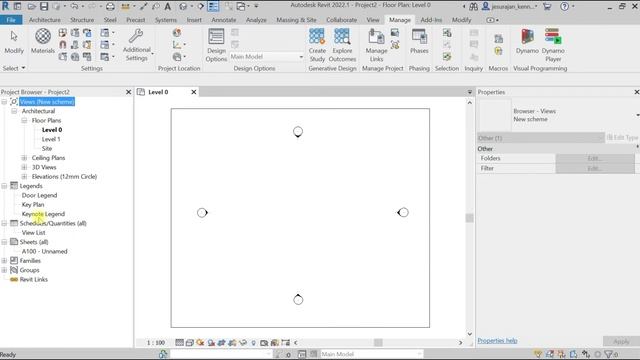The height and width of the screenshot is (360, 640).
Task: Click the Save icon in quick access toolbar
Action: (x=44, y=7)
